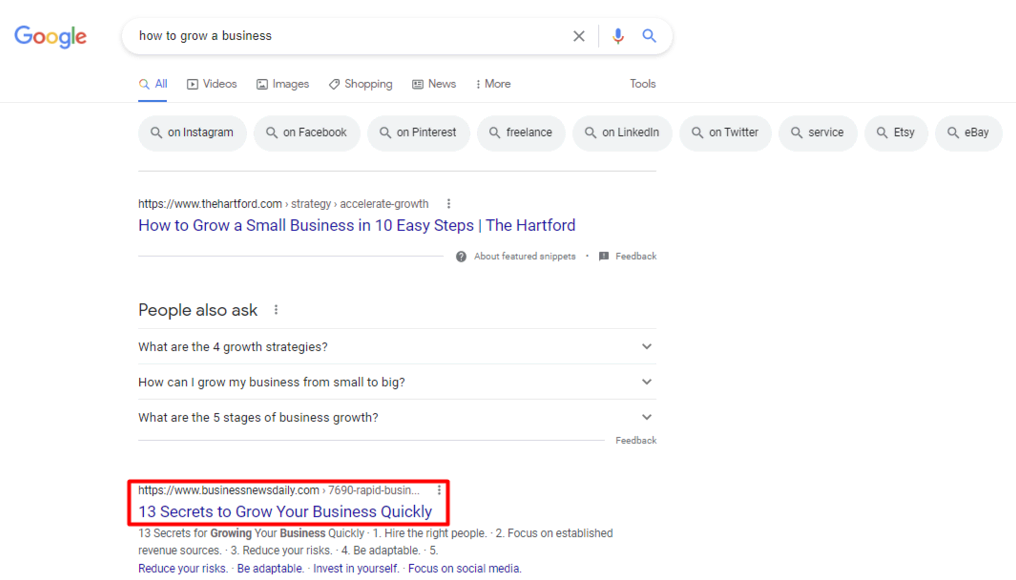Click the People also ask options icon
The image size is (1016, 580).
[x=275, y=310]
